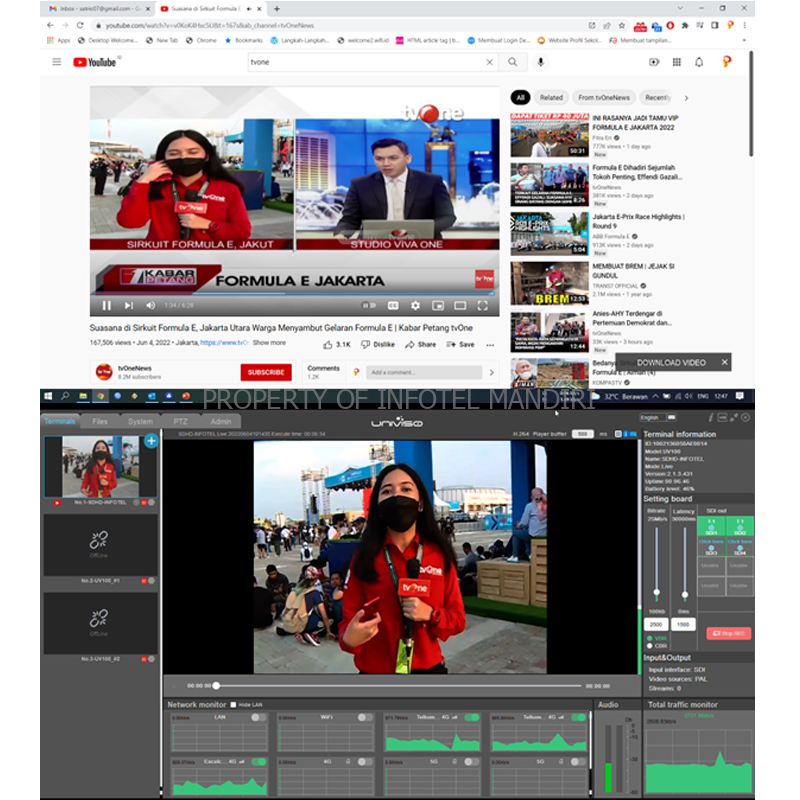This screenshot has height=800, width=800.
Task: Toggle YouTube autoplay switch
Action: click(x=369, y=305)
